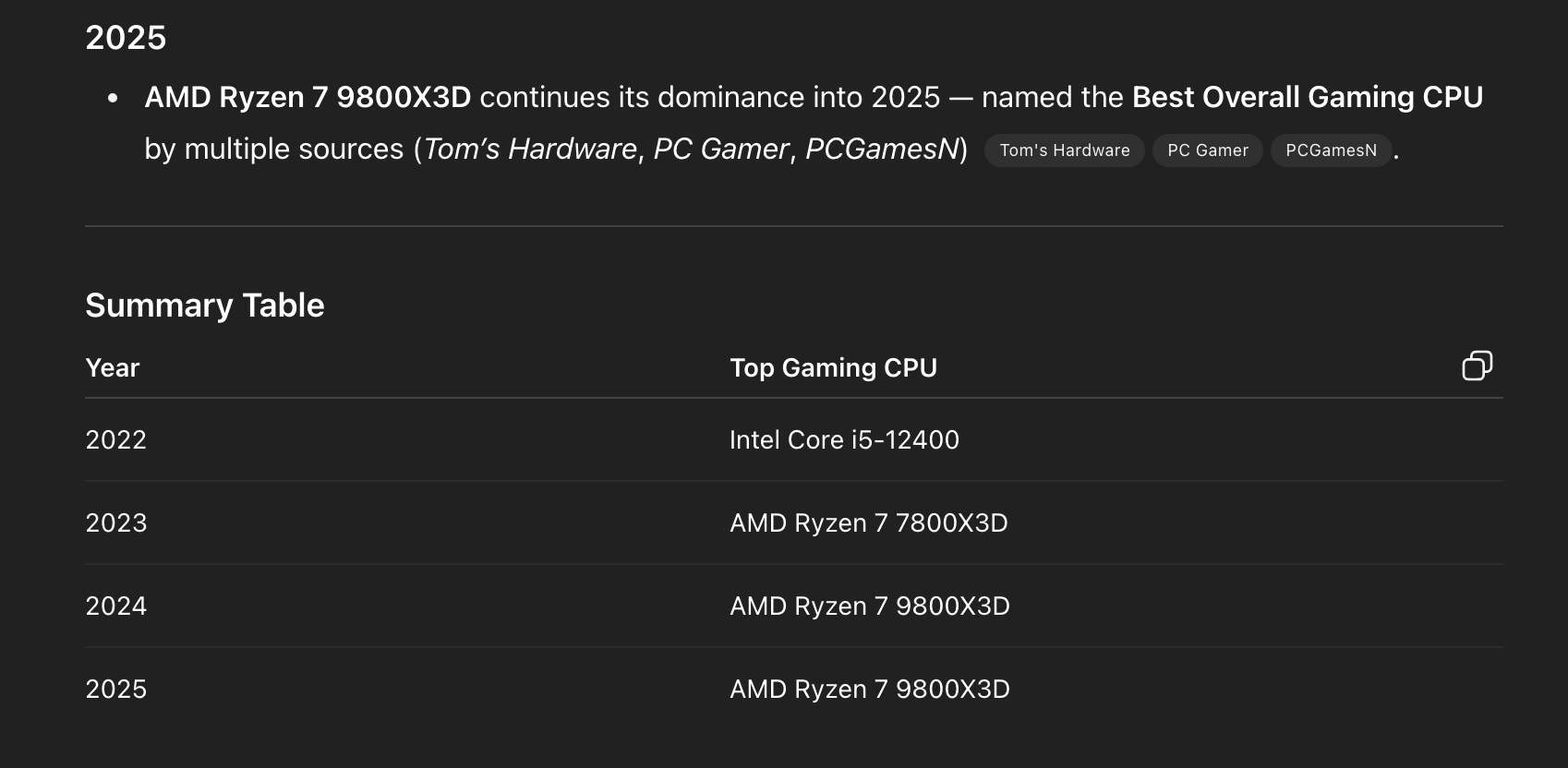Open the Tom's Hardware source chip
The image size is (1568, 768).
(1064, 150)
